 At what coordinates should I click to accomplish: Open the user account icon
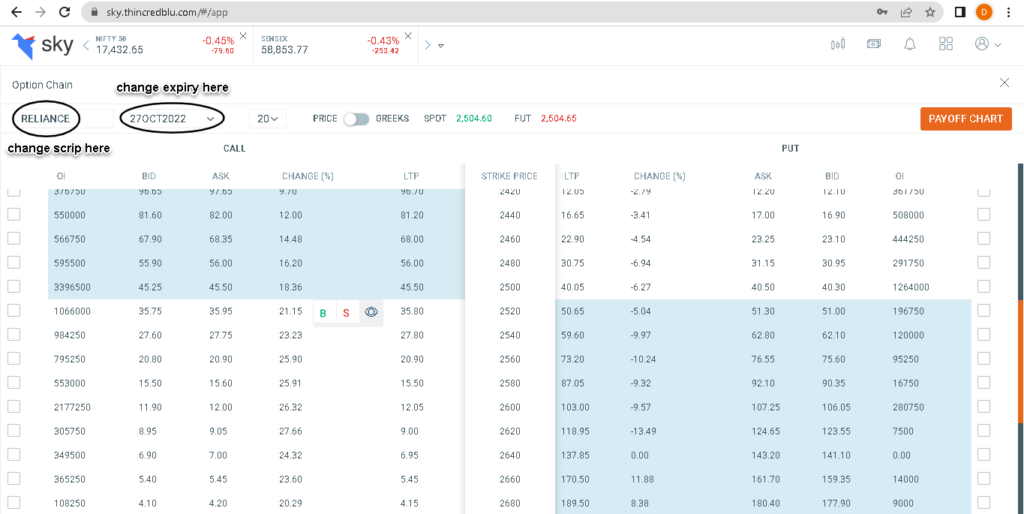pos(982,44)
